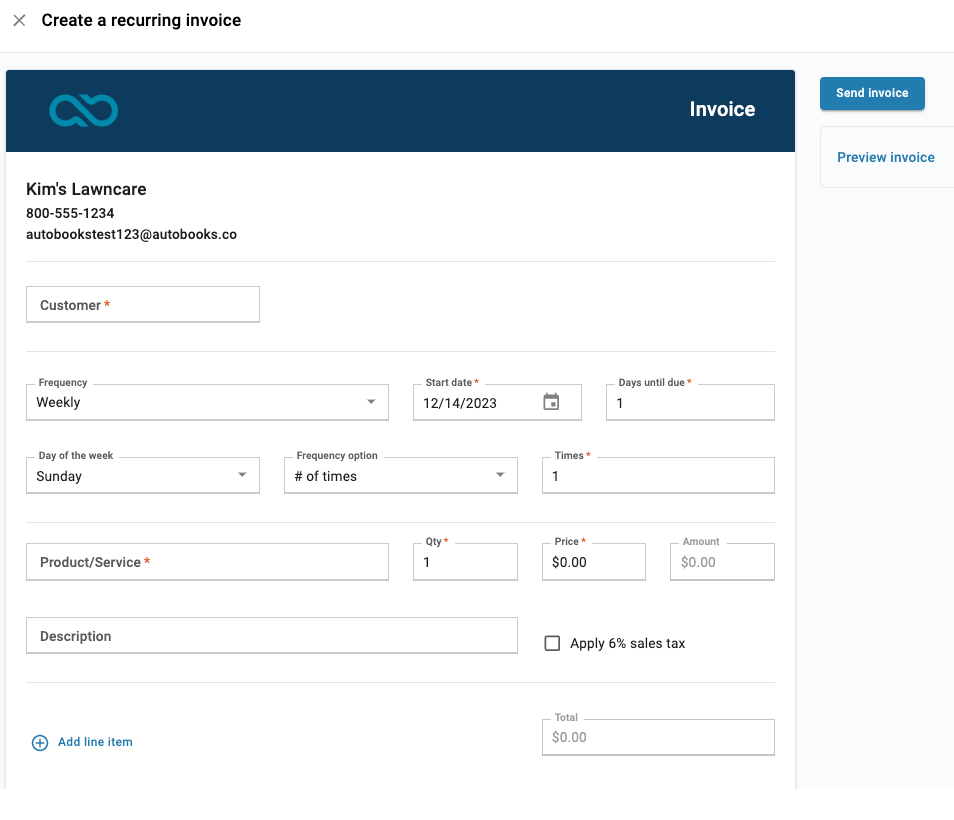Click the X to exit invoice creation
954x820 pixels.
click(18, 20)
